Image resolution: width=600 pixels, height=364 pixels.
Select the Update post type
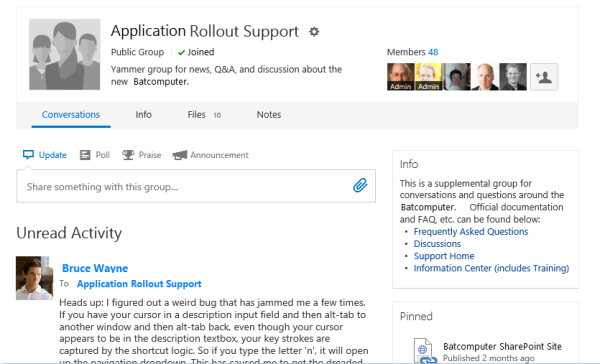44,155
